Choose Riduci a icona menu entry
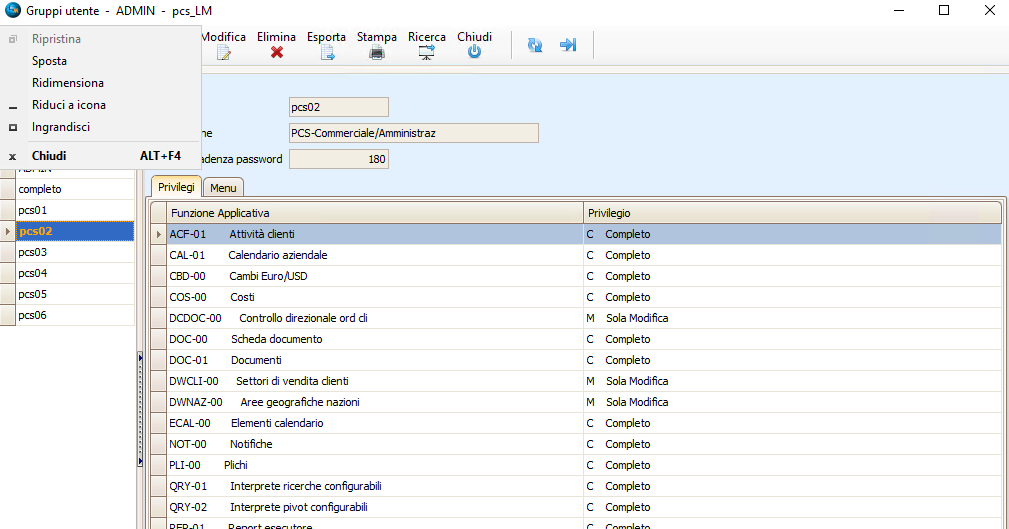1009x529 pixels. coord(69,105)
